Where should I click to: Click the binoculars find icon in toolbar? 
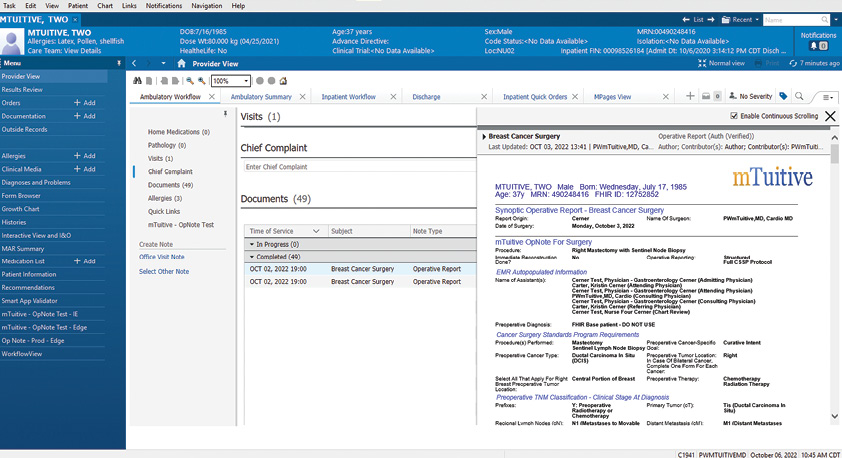(x=137, y=81)
